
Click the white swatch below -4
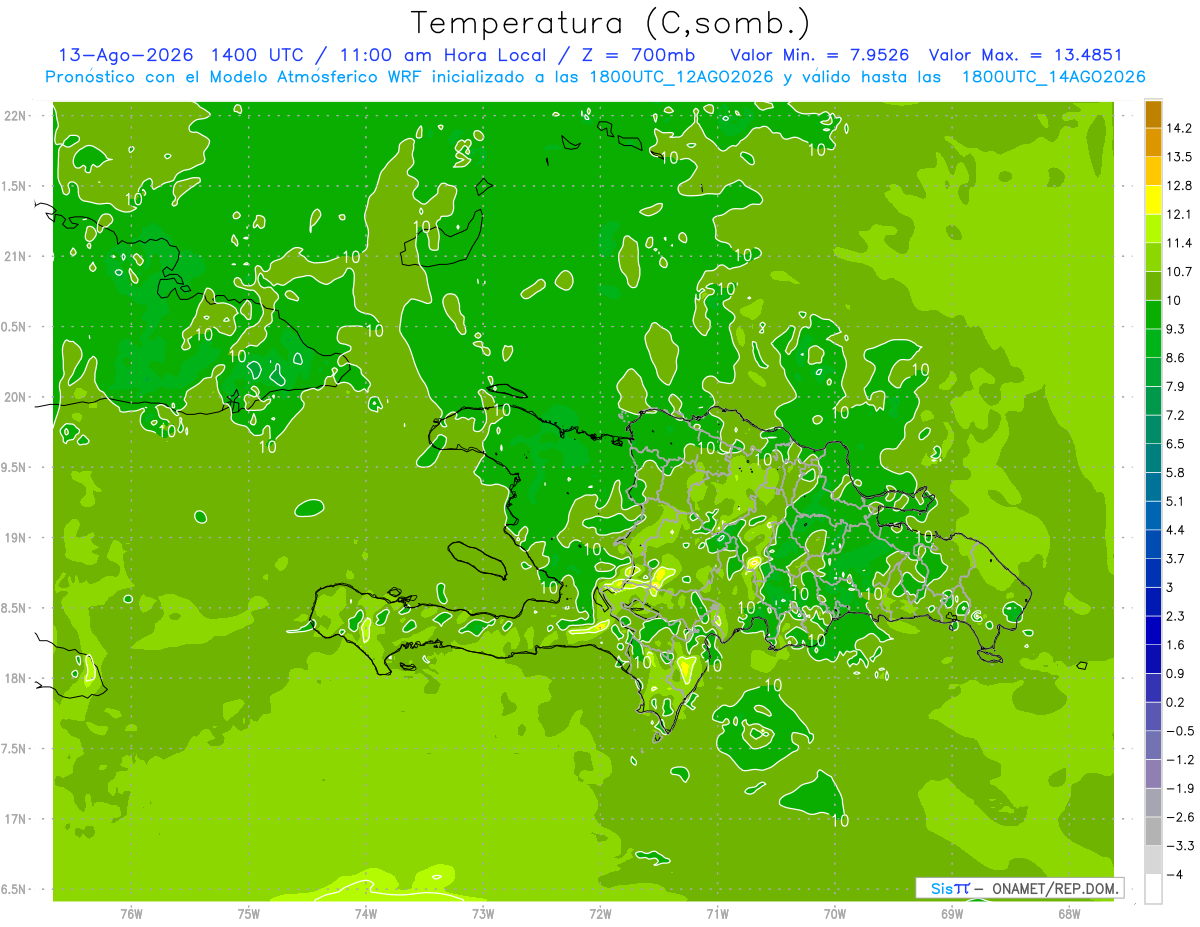point(1153,889)
